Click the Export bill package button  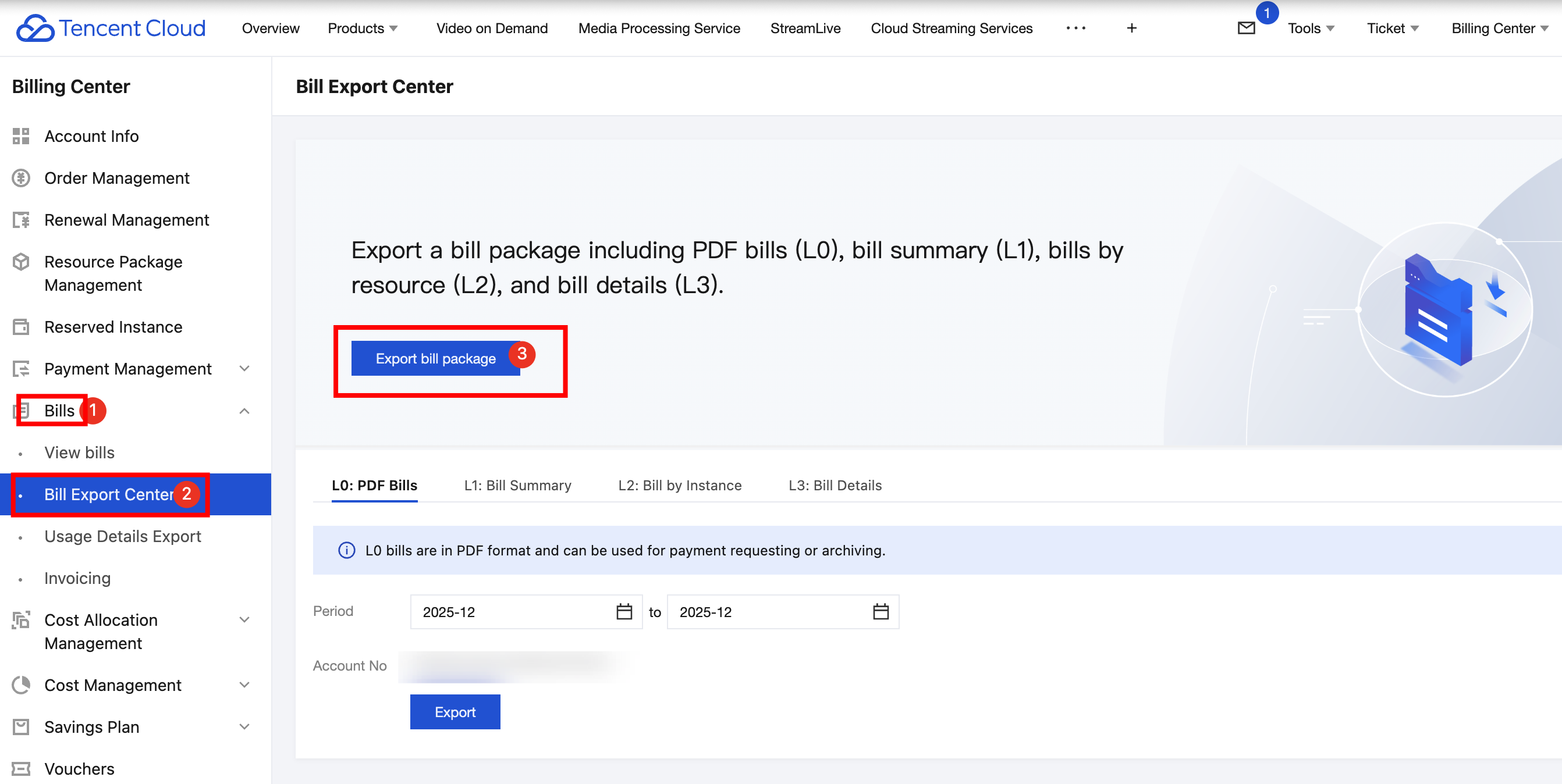pyautogui.click(x=435, y=359)
